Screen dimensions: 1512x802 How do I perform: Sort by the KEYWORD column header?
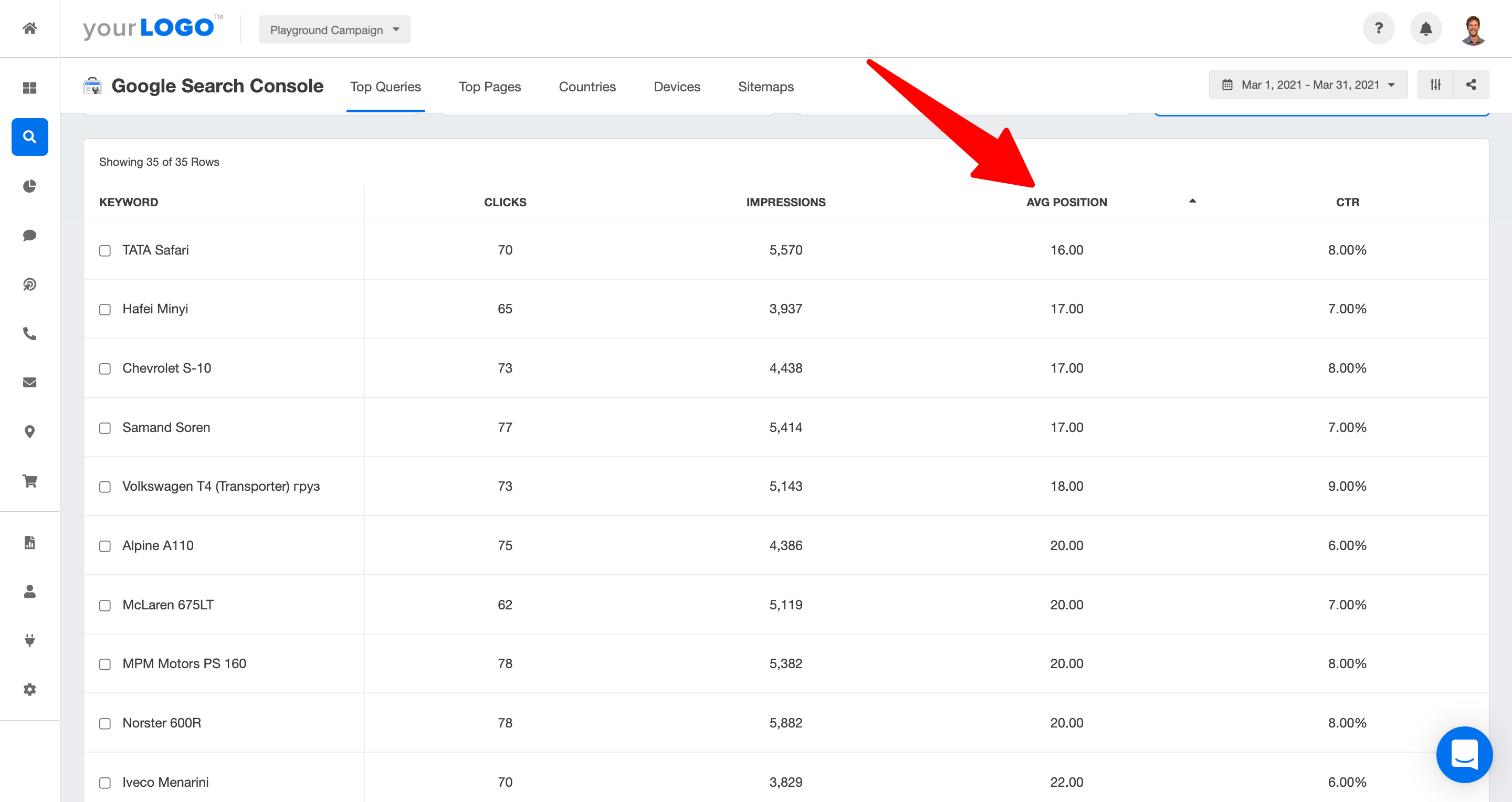click(x=129, y=202)
